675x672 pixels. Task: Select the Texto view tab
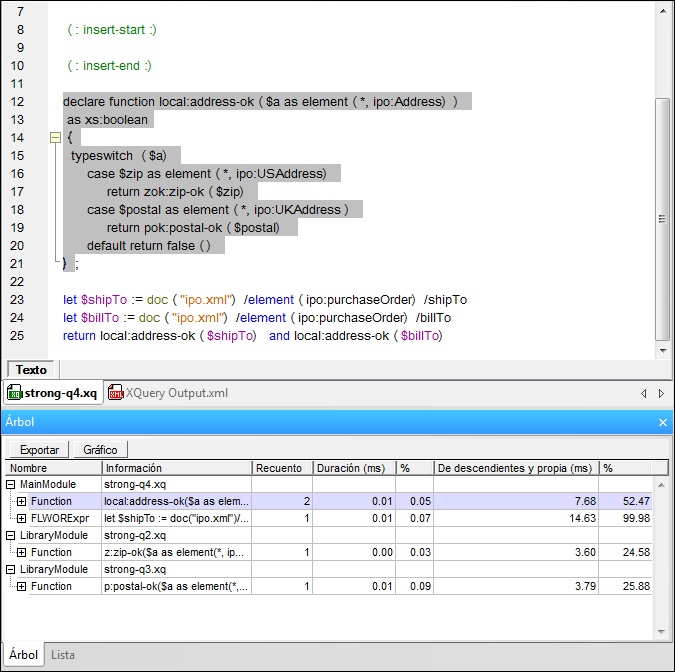point(31,370)
